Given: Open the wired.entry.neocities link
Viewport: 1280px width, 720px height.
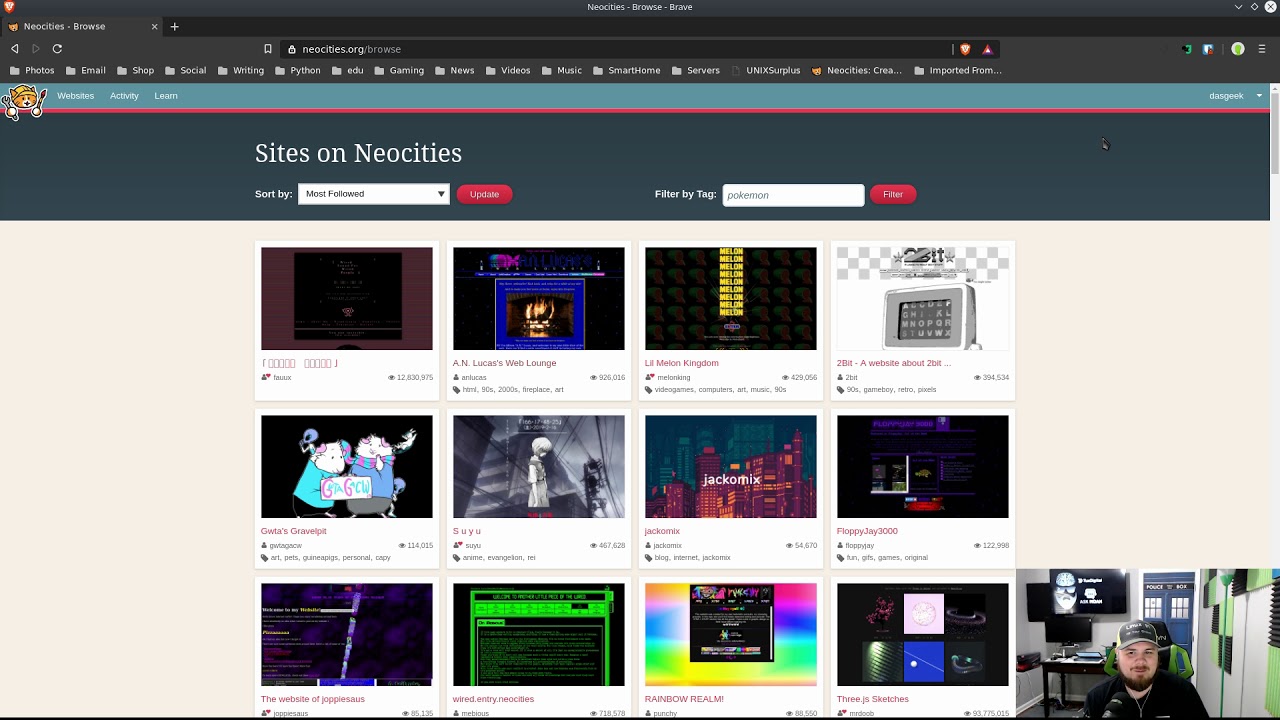Looking at the screenshot, I should click(x=493, y=699).
